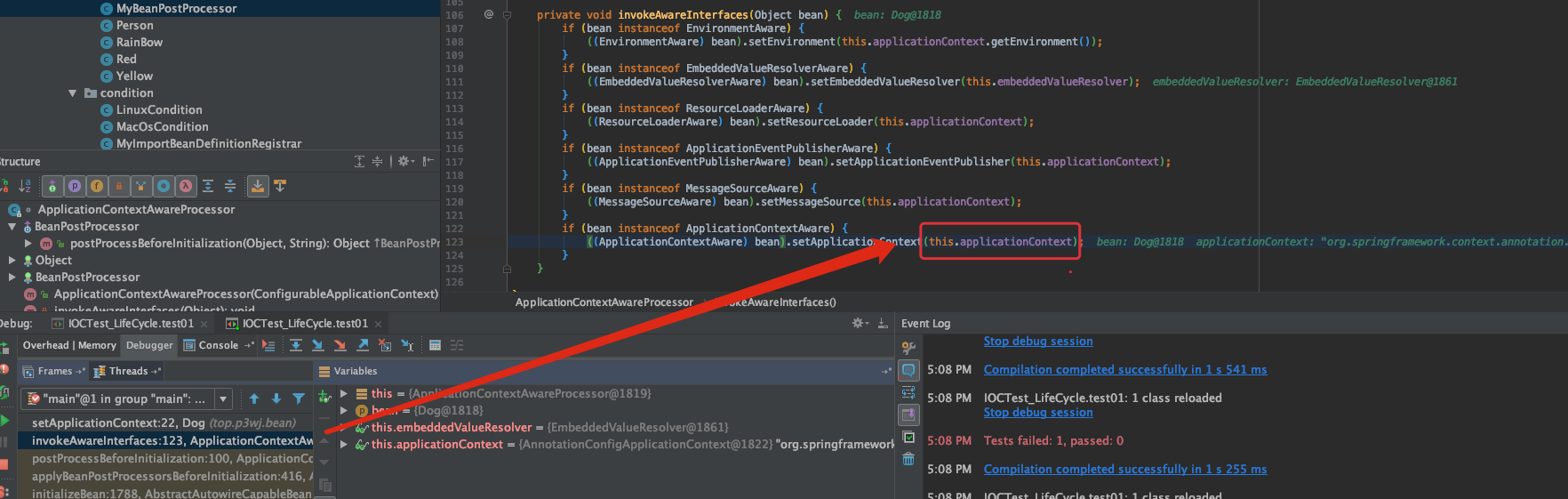Open the Console tab
Image resolution: width=1568 pixels, height=499 pixels.
point(218,345)
